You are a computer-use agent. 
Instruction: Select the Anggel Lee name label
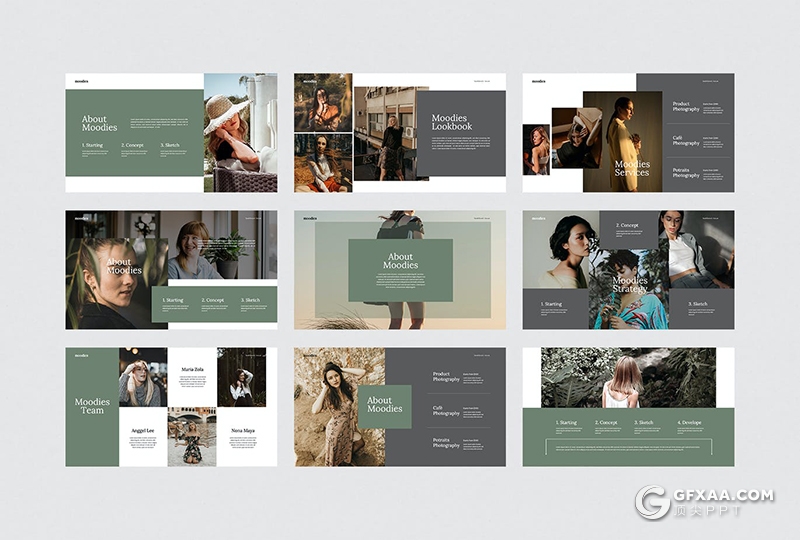click(142, 431)
